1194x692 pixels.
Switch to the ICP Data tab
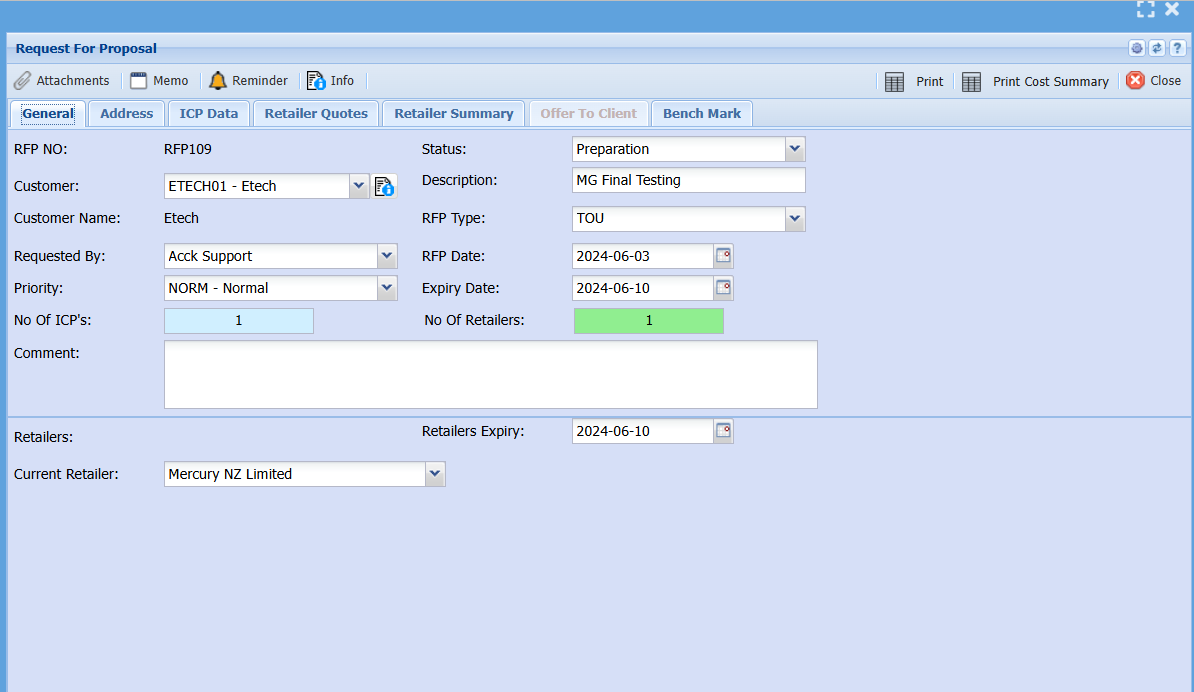209,114
